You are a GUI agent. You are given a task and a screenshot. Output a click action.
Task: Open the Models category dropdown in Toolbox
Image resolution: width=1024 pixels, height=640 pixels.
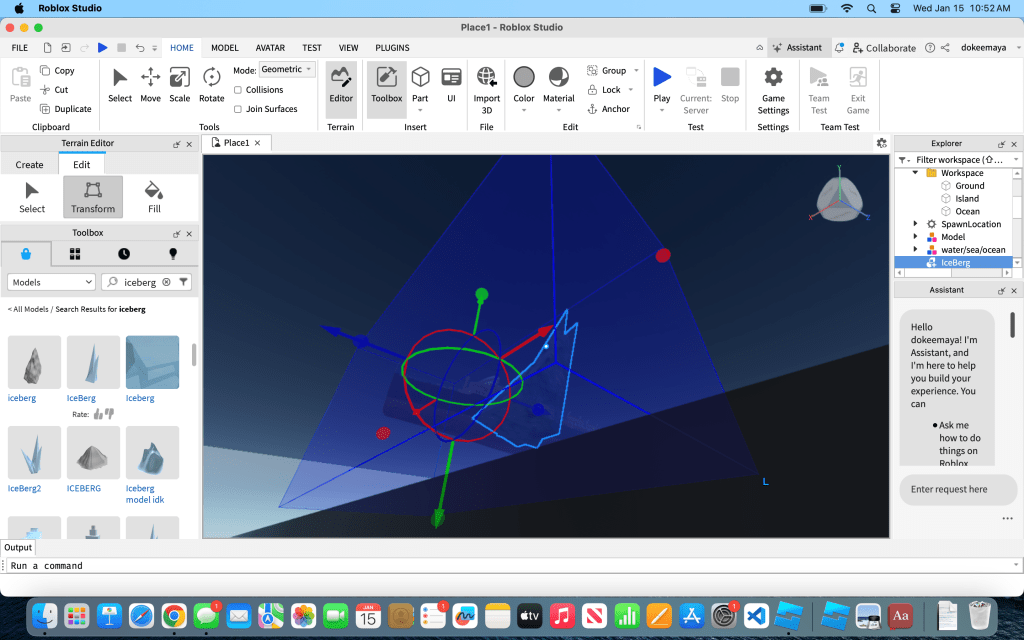[51, 282]
